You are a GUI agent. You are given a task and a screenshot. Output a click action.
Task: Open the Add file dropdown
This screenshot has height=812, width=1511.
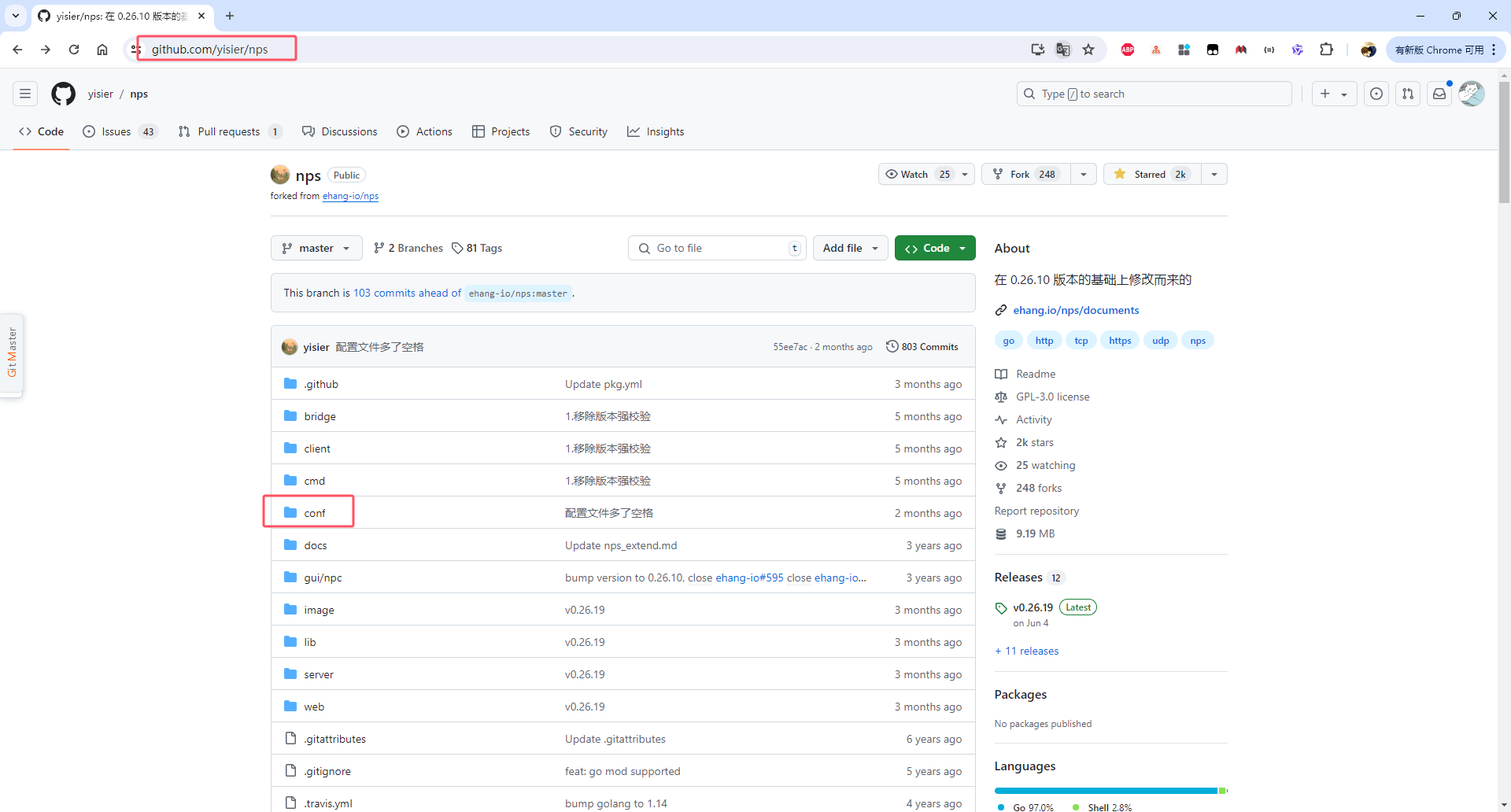tap(850, 248)
